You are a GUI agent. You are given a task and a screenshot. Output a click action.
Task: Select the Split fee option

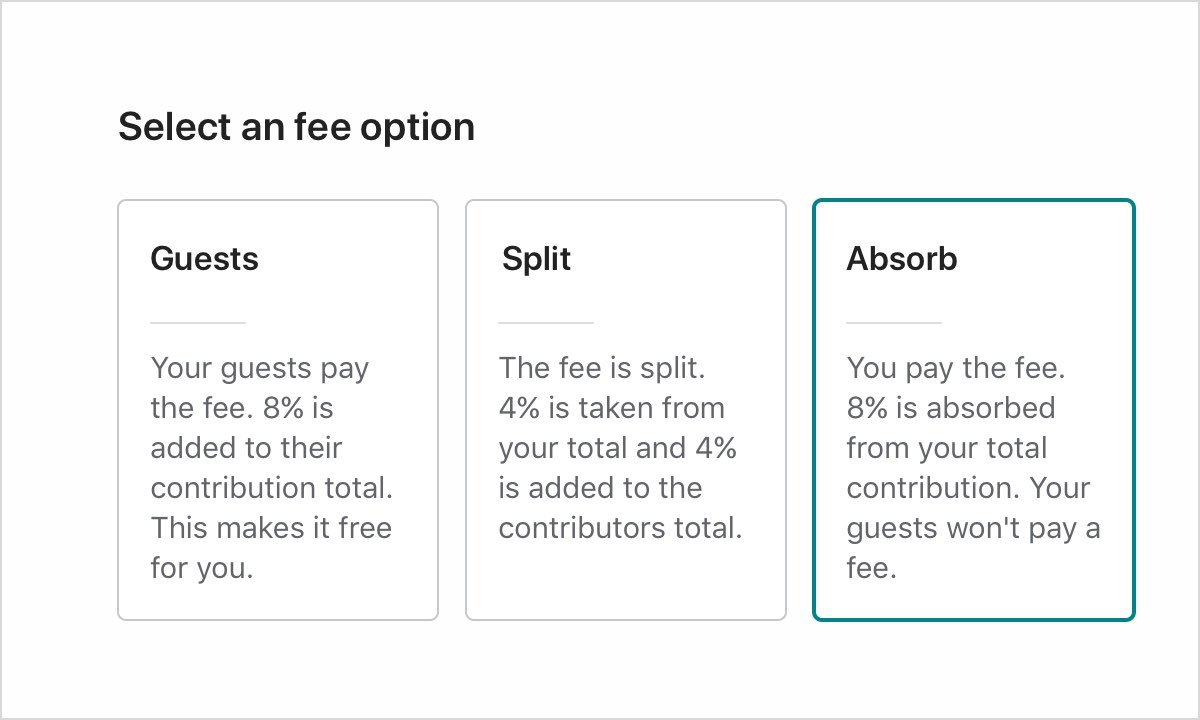(x=626, y=408)
